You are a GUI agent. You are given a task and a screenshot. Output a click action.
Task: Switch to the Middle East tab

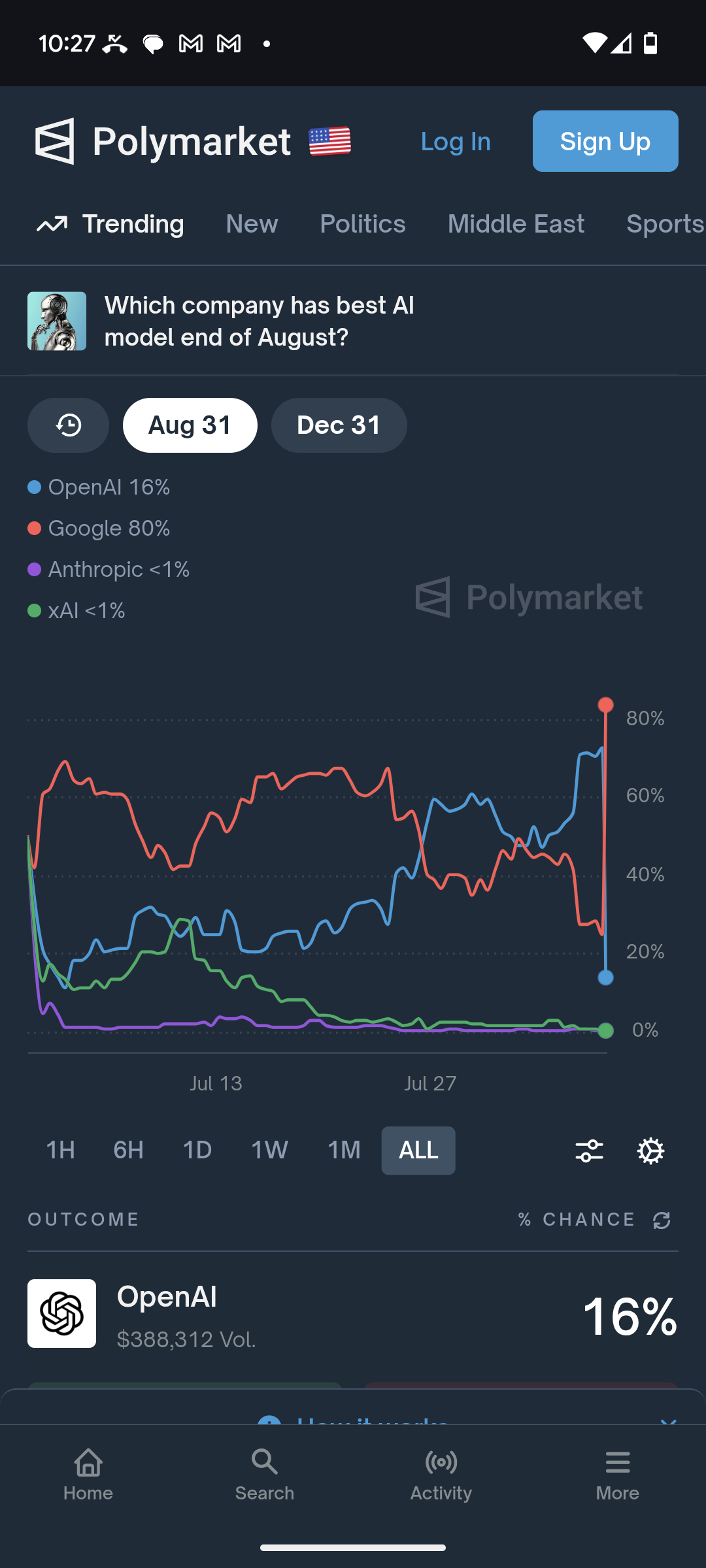(x=516, y=224)
